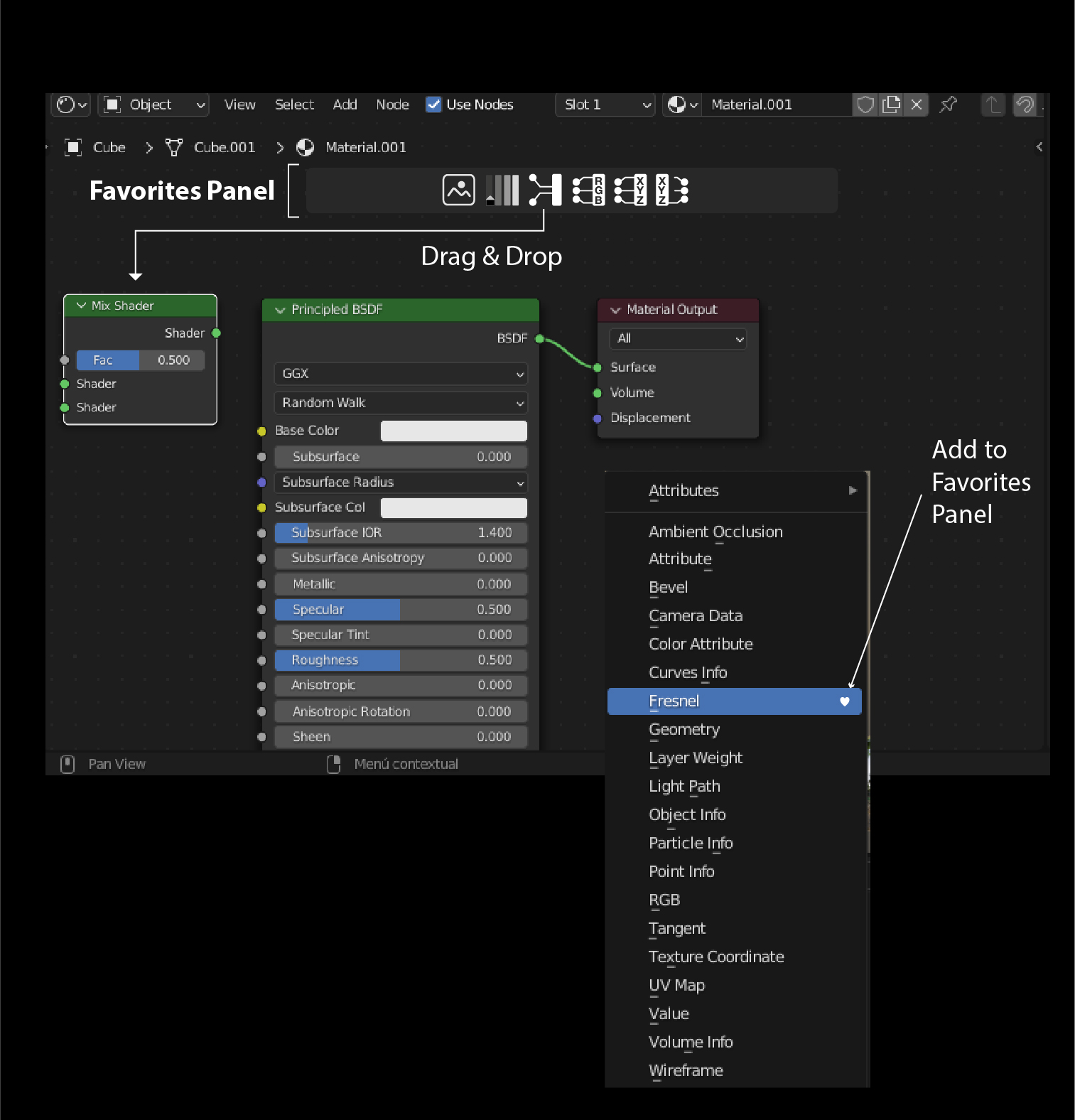
Task: Open the Attributes submenu
Action: [x=735, y=491]
